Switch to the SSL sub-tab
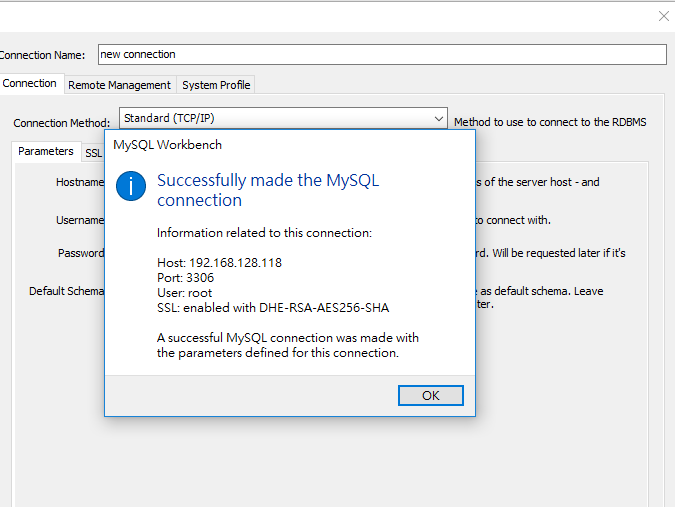Viewport: 675px width, 507px height. [x=93, y=153]
